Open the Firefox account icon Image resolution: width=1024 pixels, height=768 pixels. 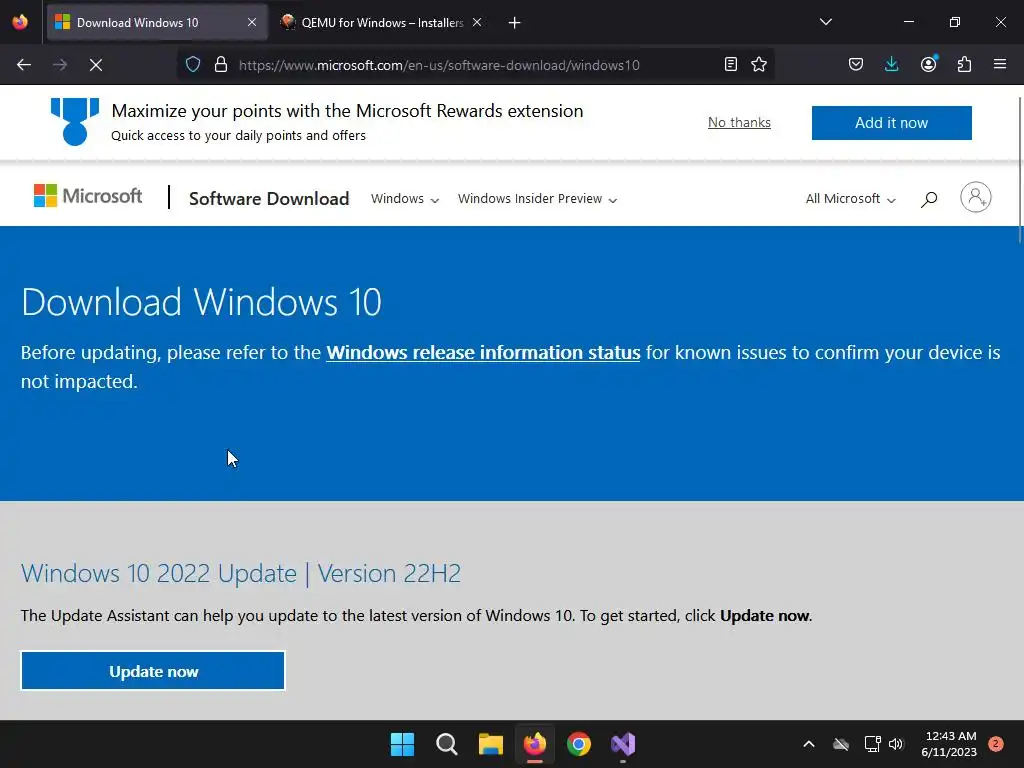click(x=929, y=64)
